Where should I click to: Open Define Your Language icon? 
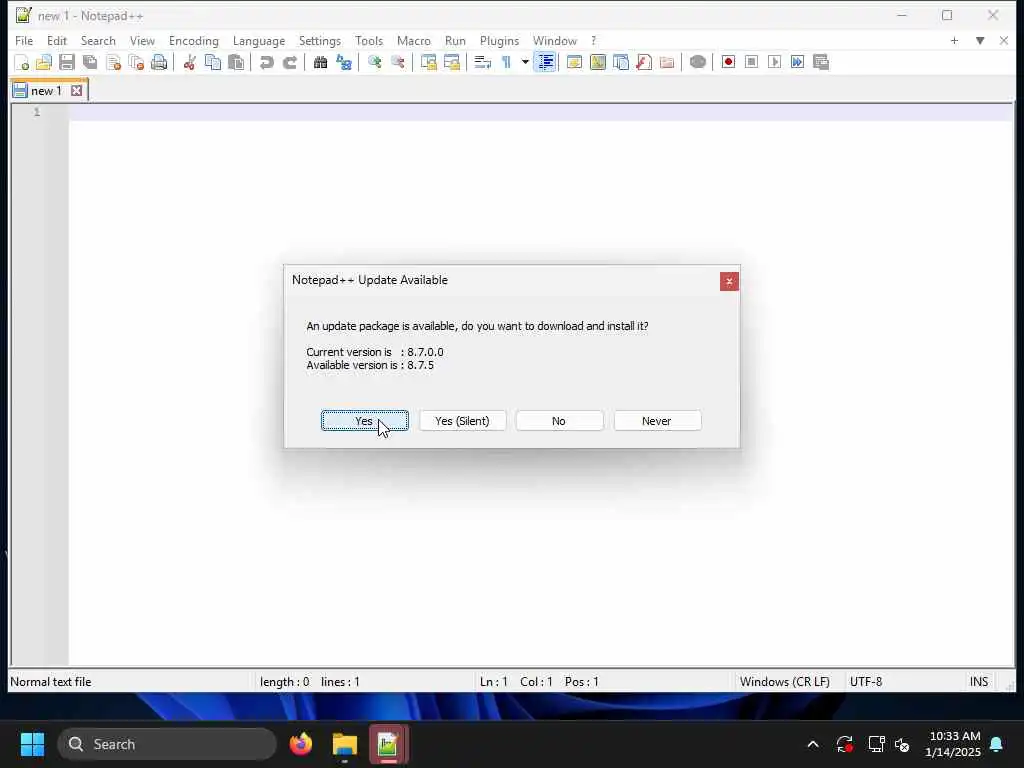point(575,62)
